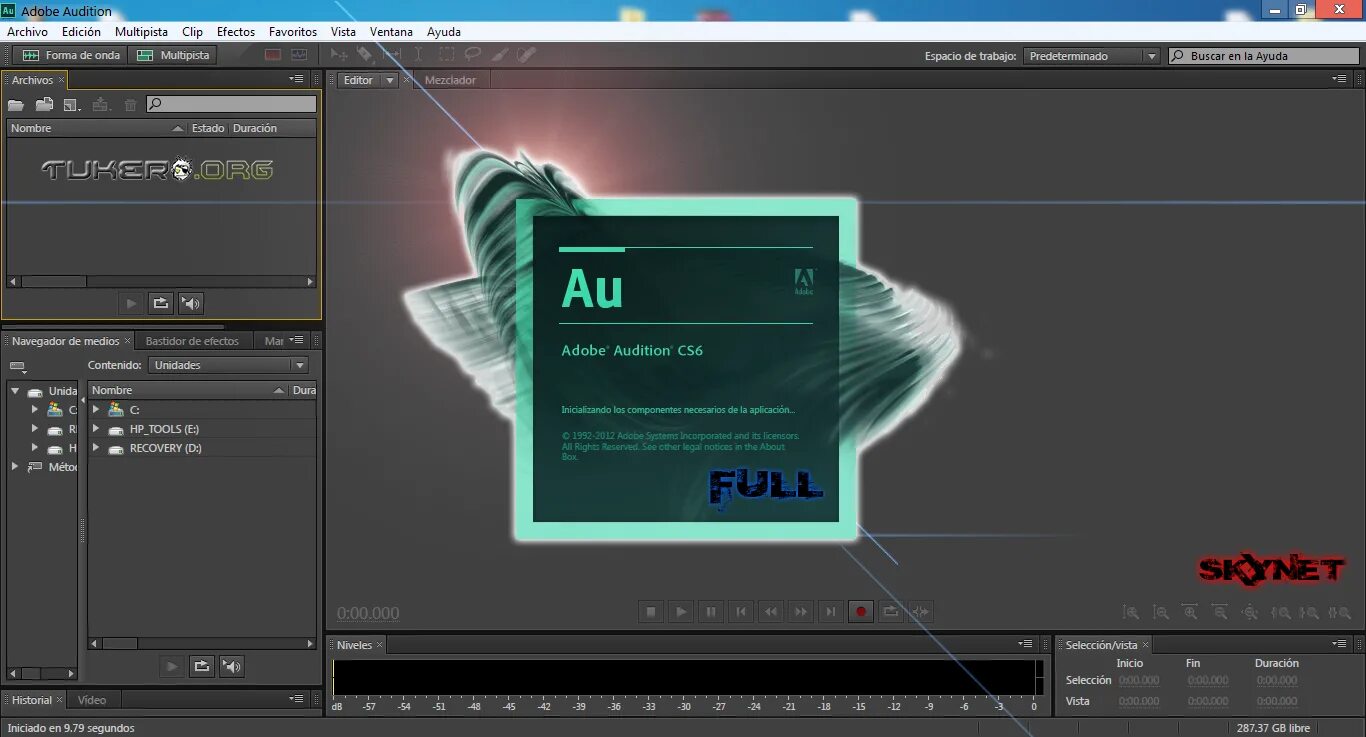This screenshot has width=1366, height=737.
Task: Click the Archivos panel search field
Action: click(x=231, y=104)
